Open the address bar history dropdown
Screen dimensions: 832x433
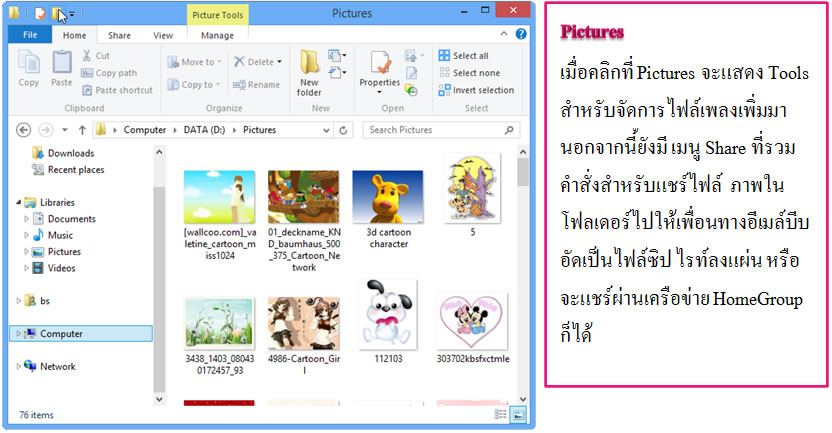click(326, 130)
